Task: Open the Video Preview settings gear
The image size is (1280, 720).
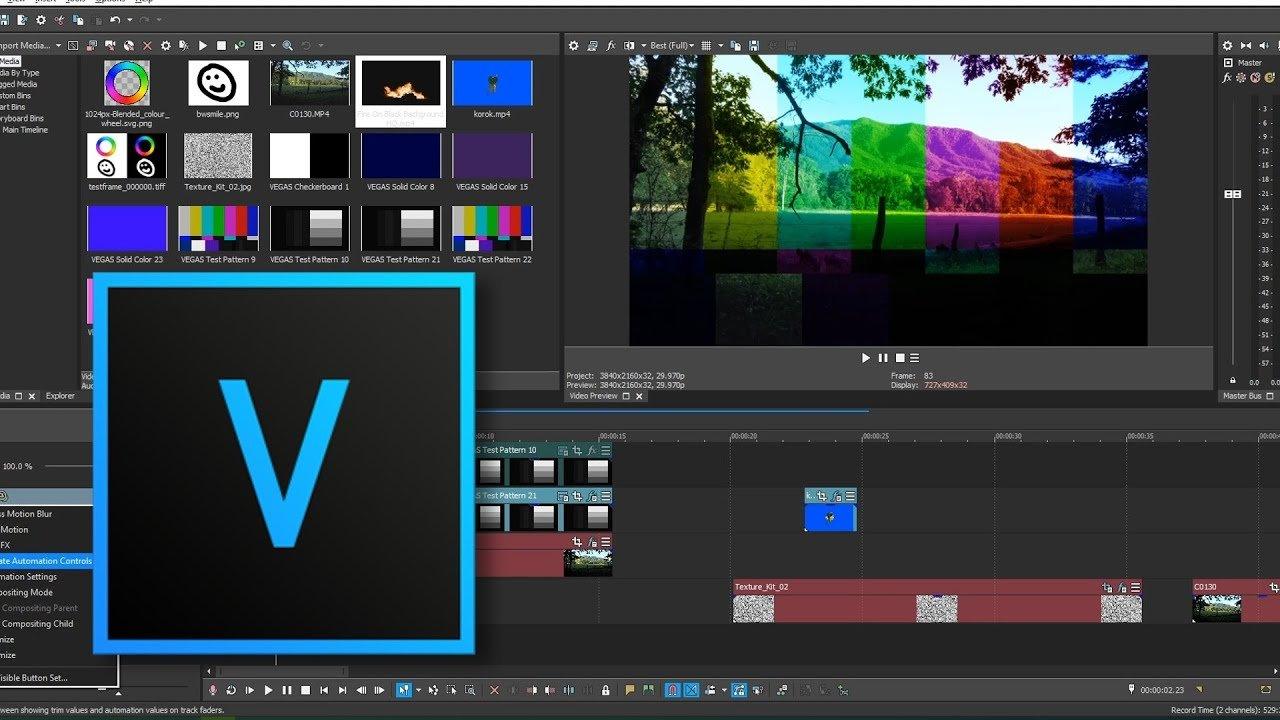Action: 574,45
